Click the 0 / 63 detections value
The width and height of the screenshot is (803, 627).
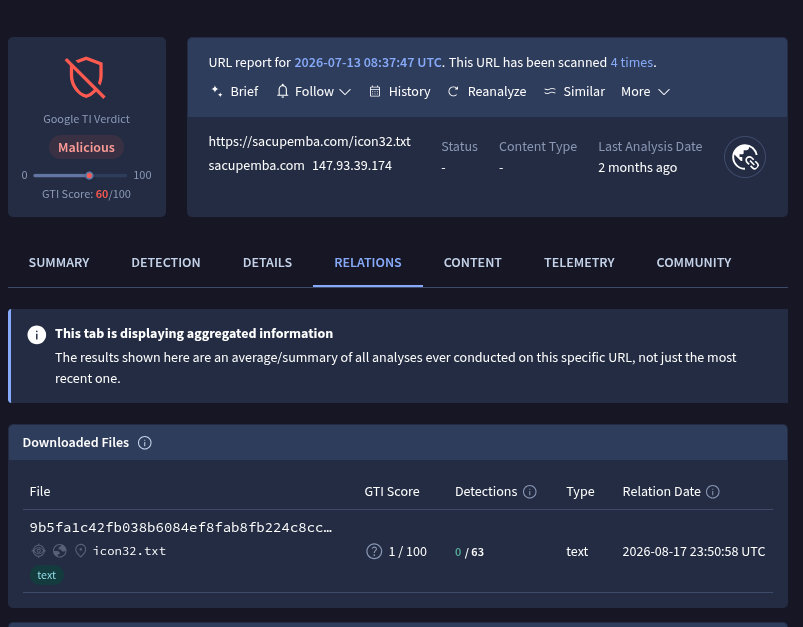[x=469, y=552]
